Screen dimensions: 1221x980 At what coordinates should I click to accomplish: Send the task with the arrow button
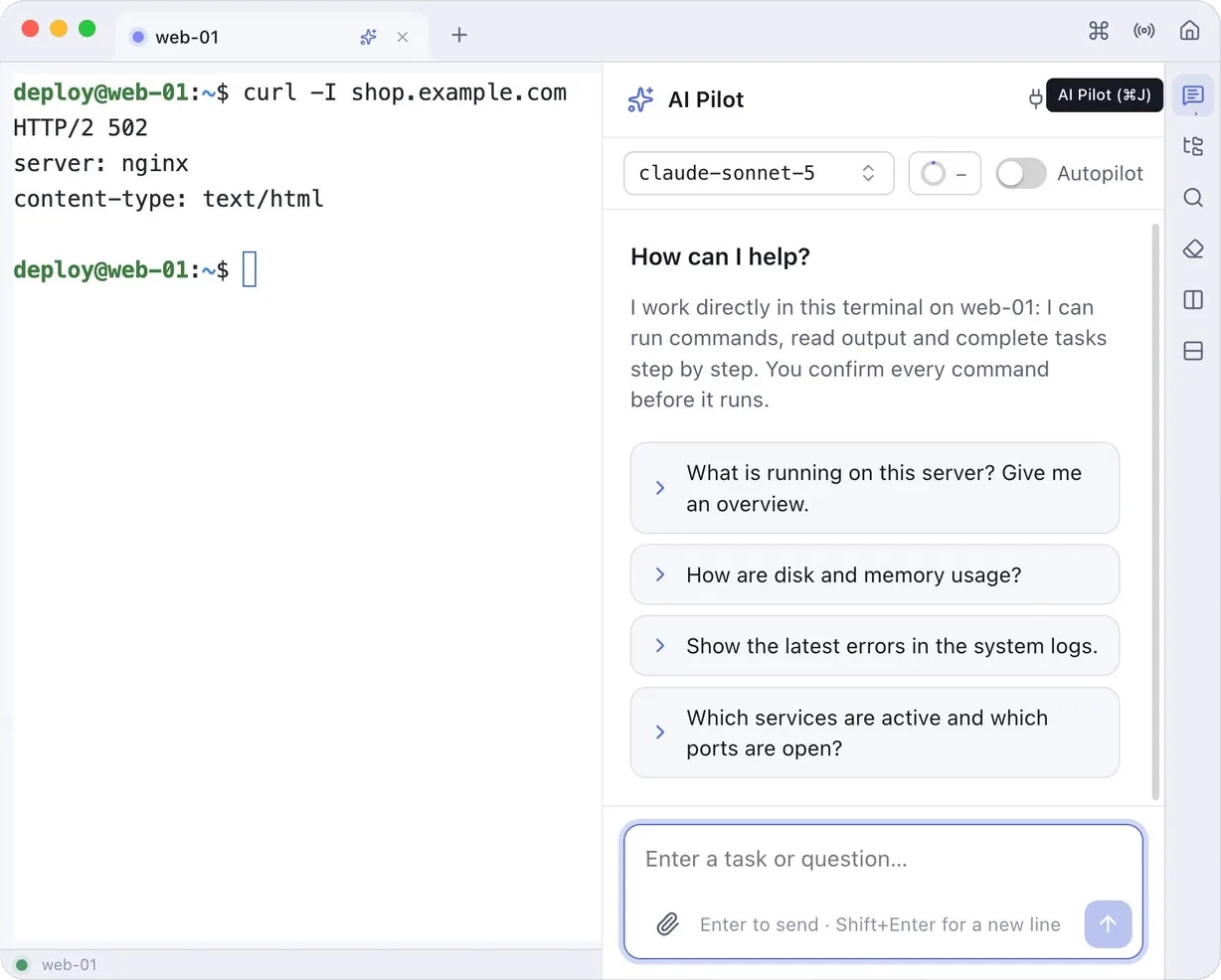click(x=1108, y=924)
